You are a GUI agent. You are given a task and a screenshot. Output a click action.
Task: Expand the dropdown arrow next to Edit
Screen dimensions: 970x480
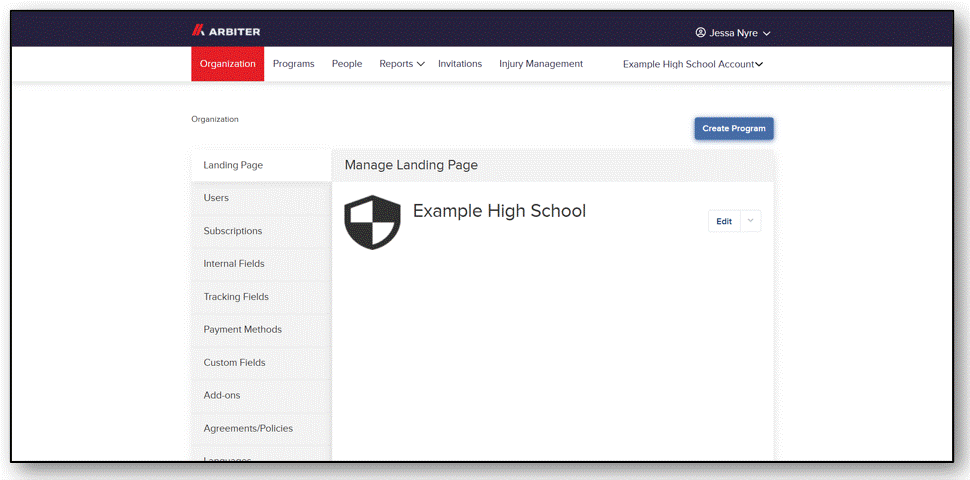coord(750,221)
